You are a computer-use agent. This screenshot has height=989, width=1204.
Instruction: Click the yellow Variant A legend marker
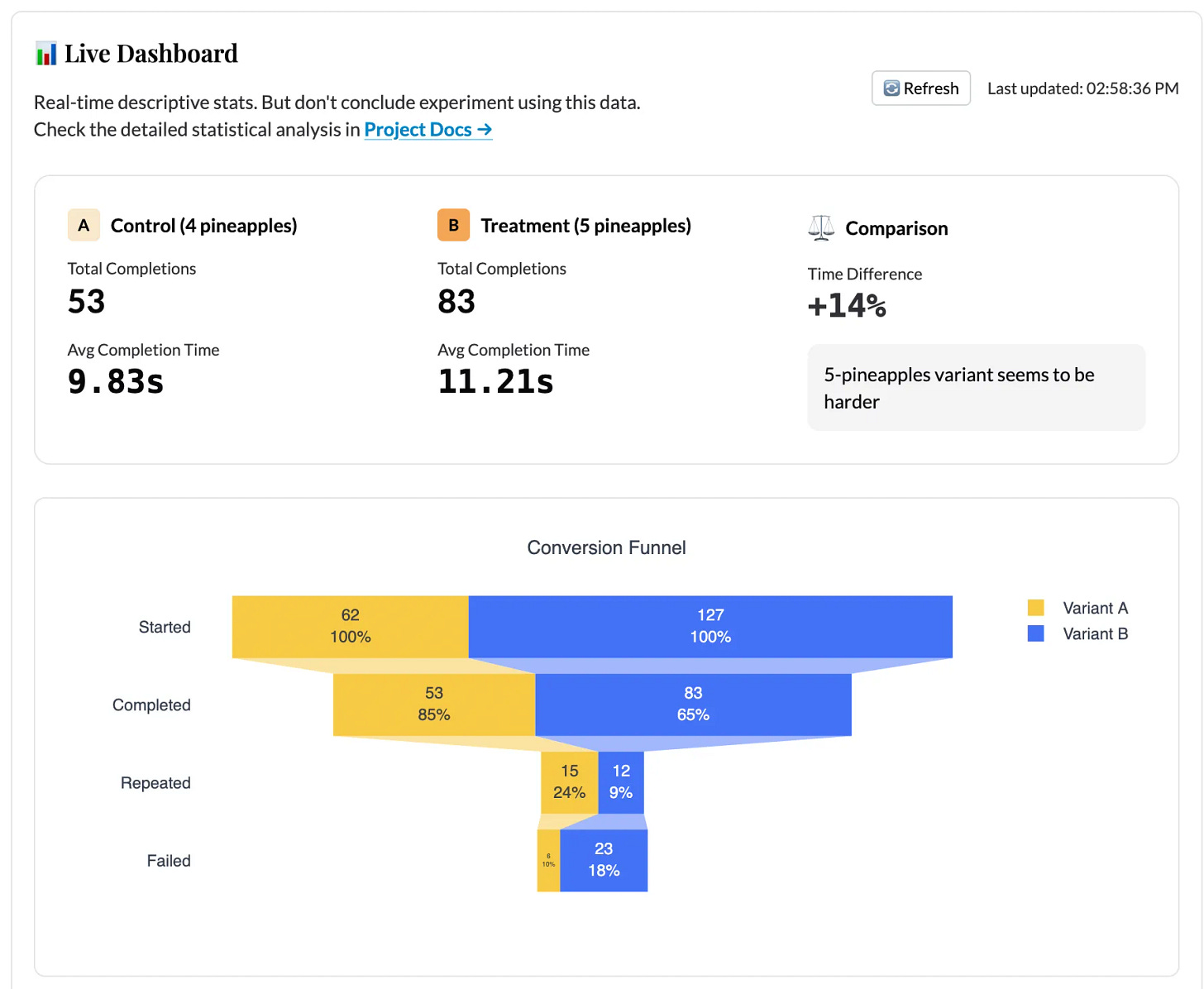point(1036,607)
